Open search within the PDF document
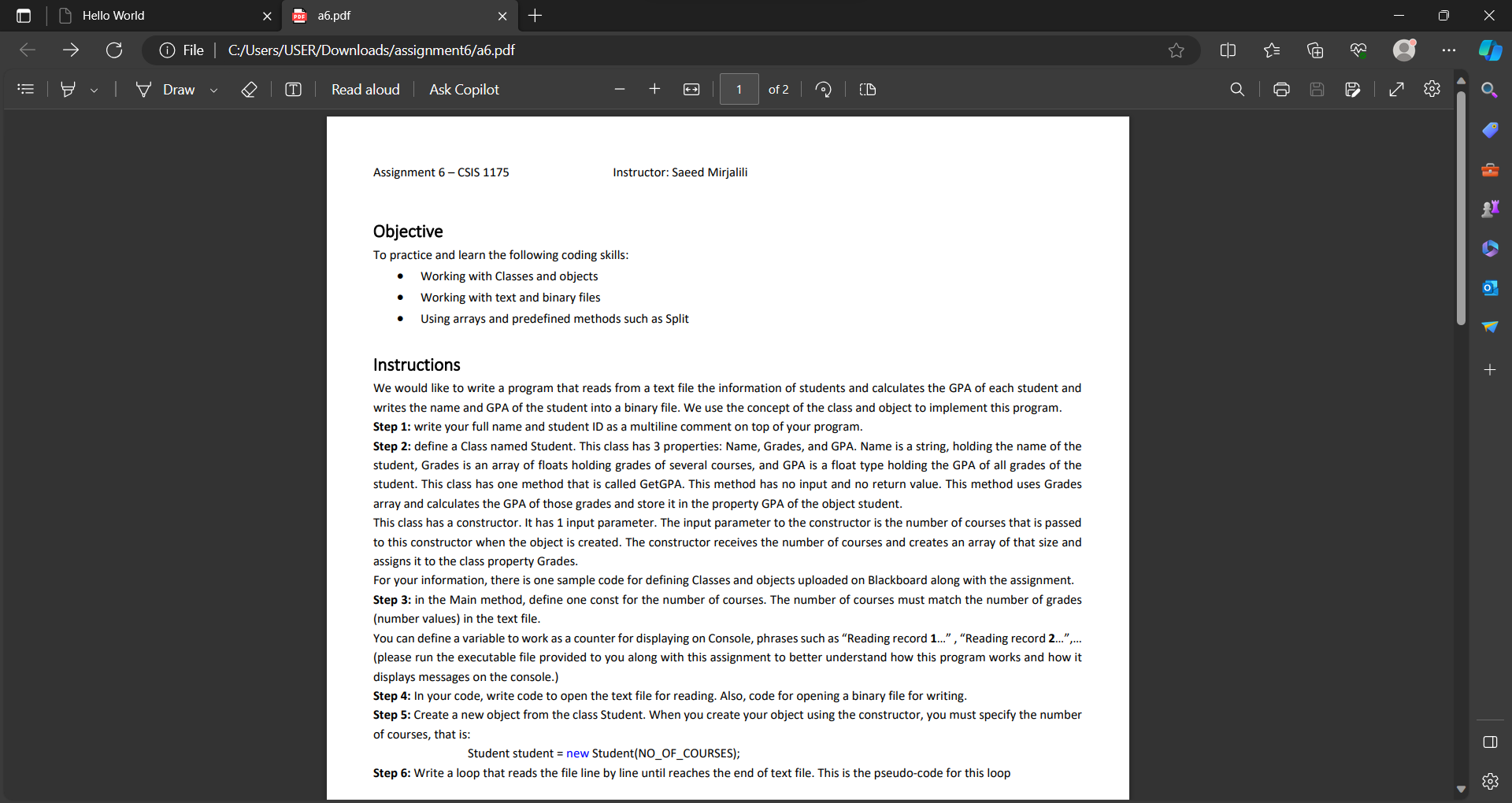The height and width of the screenshot is (803, 1512). pyautogui.click(x=1237, y=89)
